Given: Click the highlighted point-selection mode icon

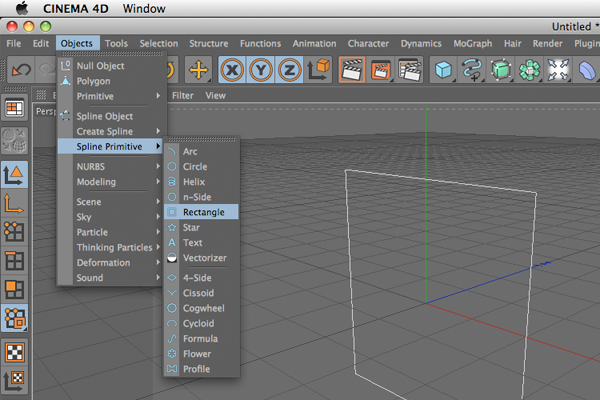Looking at the screenshot, I should (15, 318).
